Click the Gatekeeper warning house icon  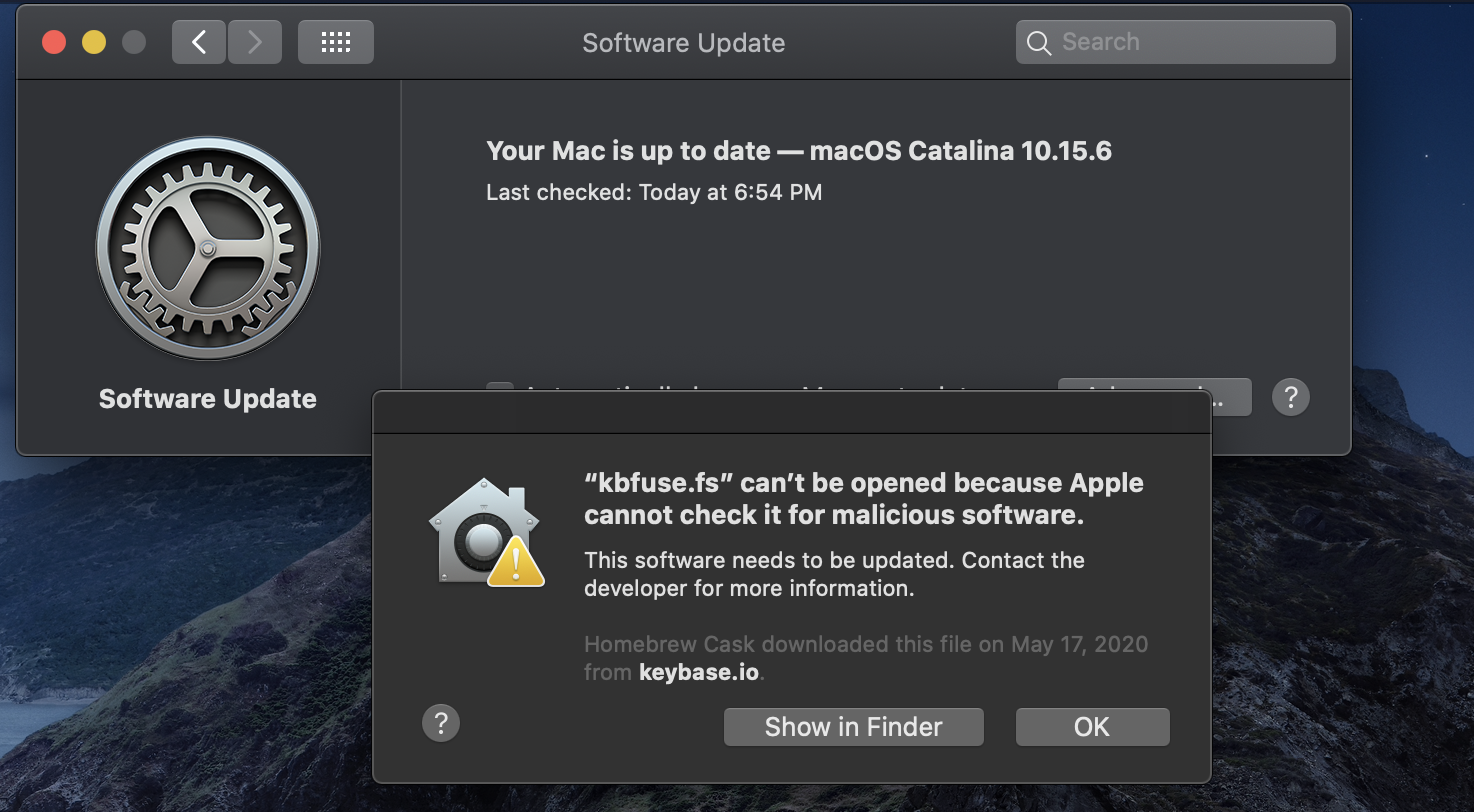(x=487, y=532)
